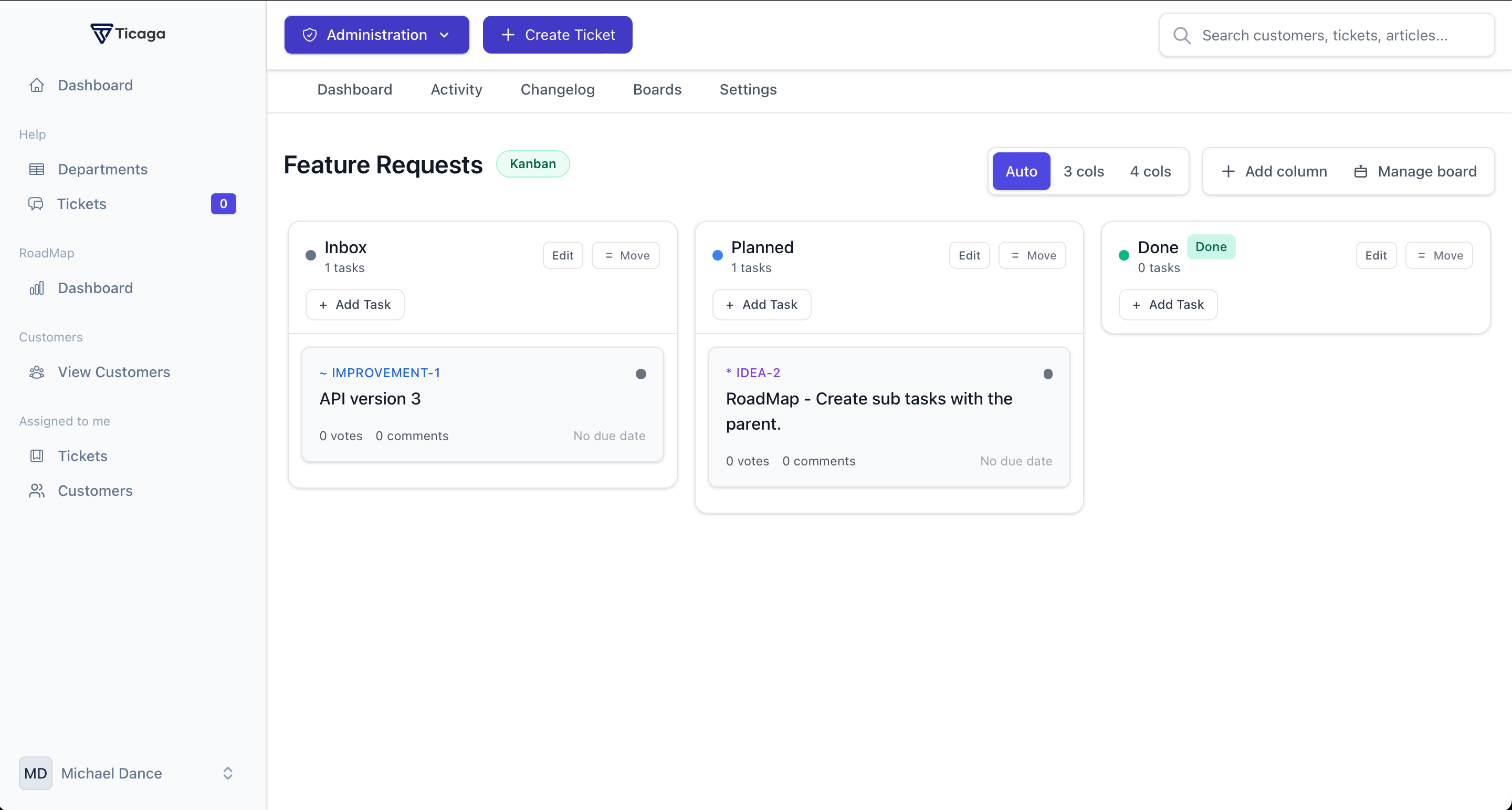Click the Tickets chat bubble icon
Screen dimensions: 1512x810
pyautogui.click(x=36, y=204)
